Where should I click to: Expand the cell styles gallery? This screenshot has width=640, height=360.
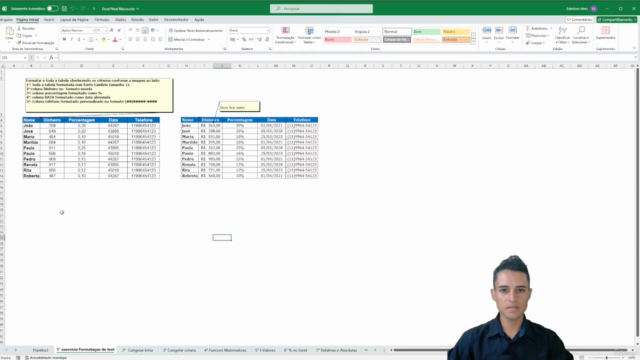(473, 42)
